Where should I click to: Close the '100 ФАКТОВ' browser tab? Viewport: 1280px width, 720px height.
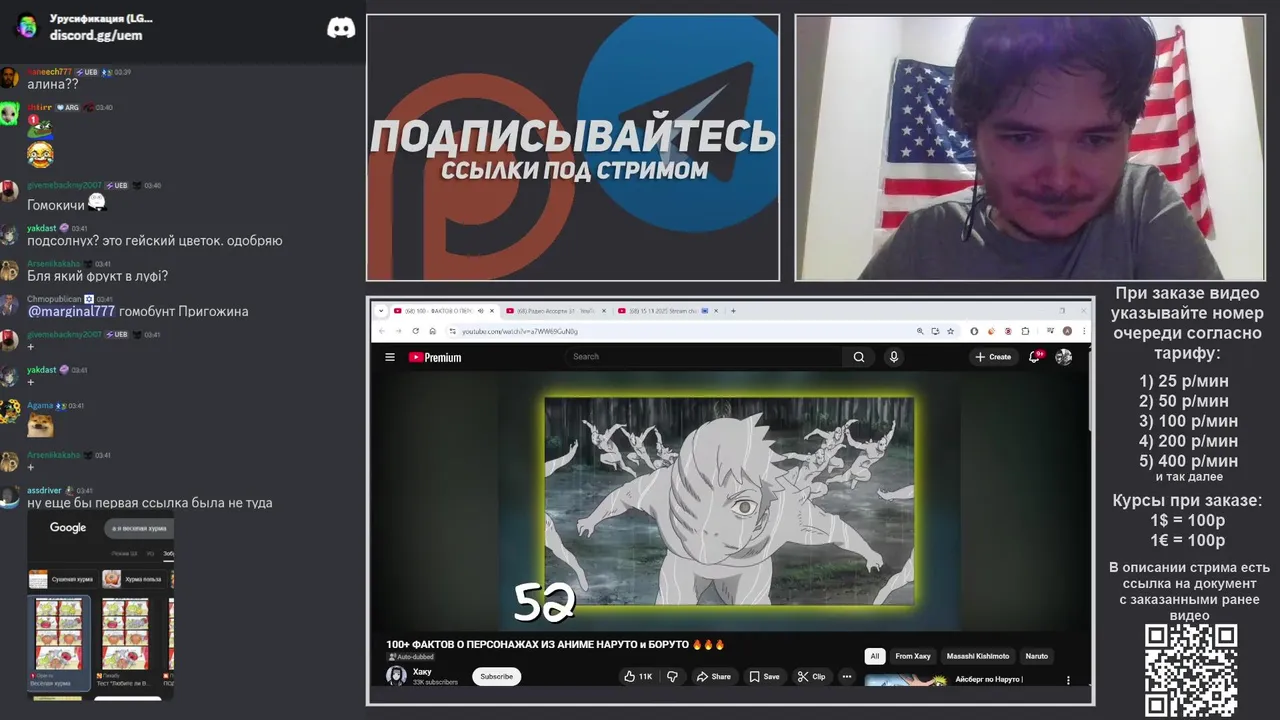pos(492,311)
